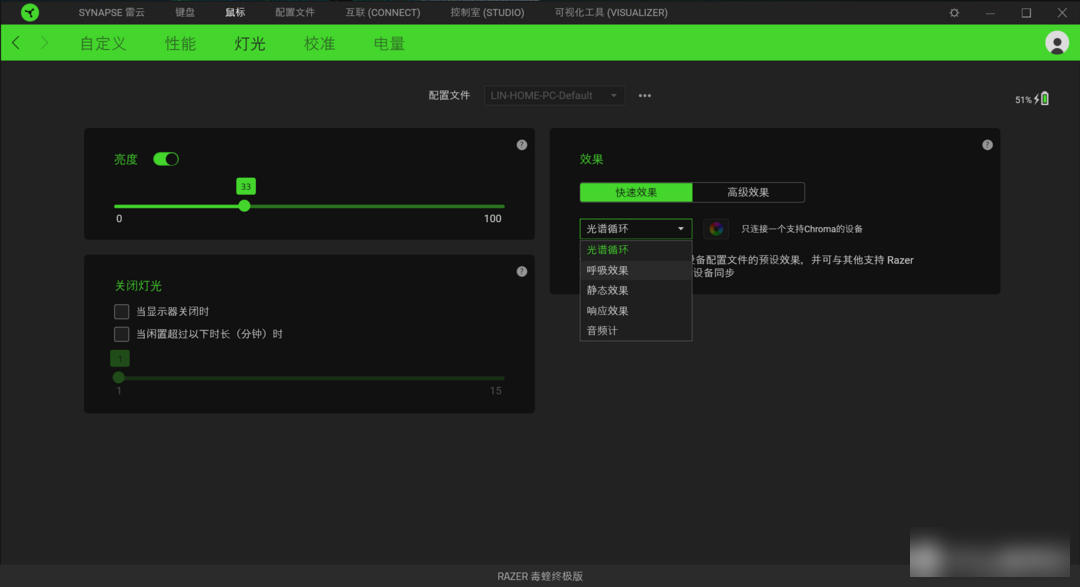Switch to the 自定义 tab
The height and width of the screenshot is (587, 1080).
tap(103, 43)
